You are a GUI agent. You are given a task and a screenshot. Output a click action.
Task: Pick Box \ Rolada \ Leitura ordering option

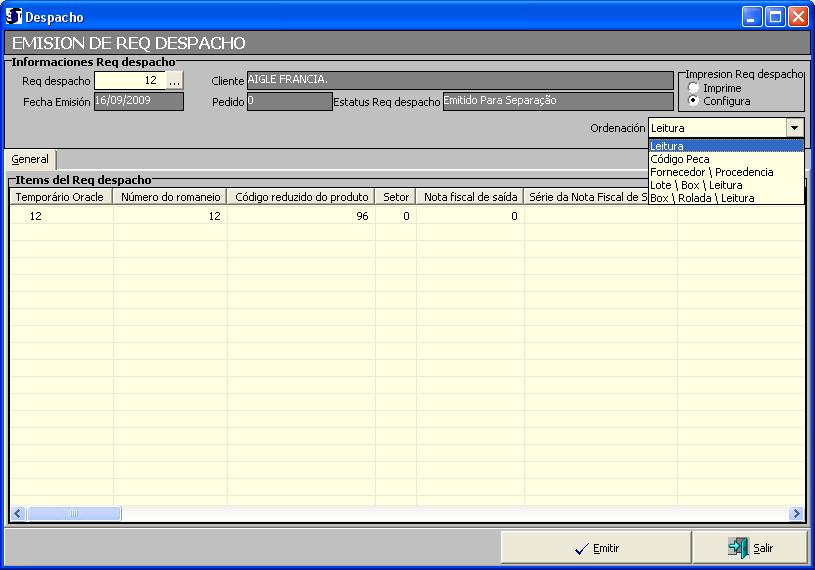[x=702, y=198]
